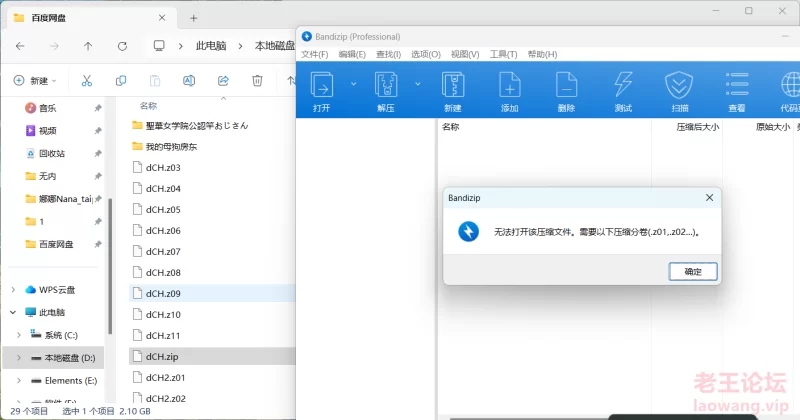The image size is (800, 420).
Task: Sort Explorer files by 名称 column header
Action: (148, 106)
